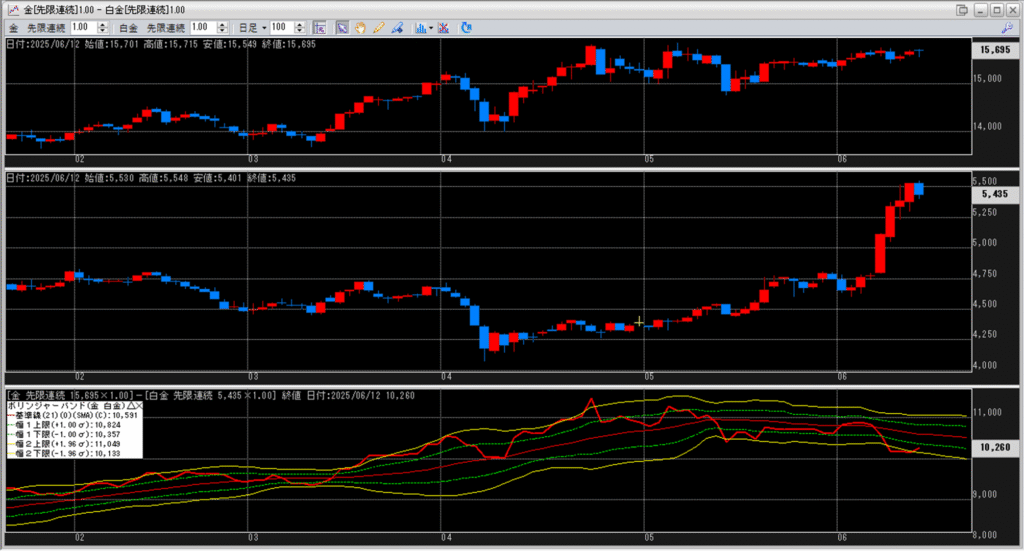Viewport: 1024px width, 551px height.
Task: Click the eraser tool icon
Action: point(397,27)
